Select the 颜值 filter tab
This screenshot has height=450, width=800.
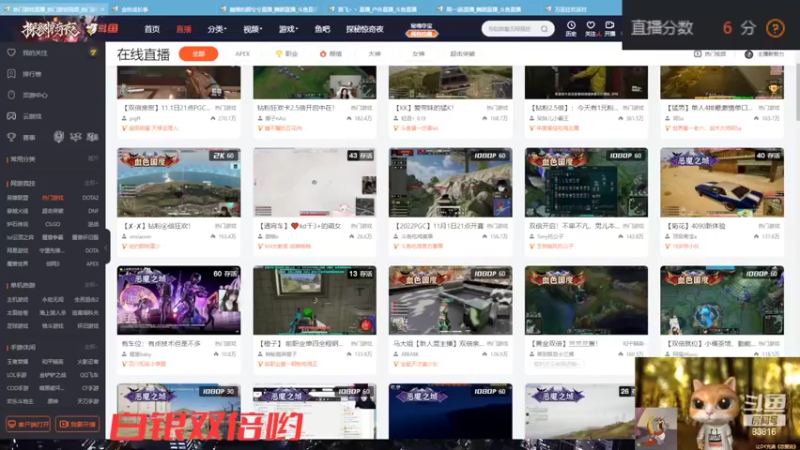[331, 54]
